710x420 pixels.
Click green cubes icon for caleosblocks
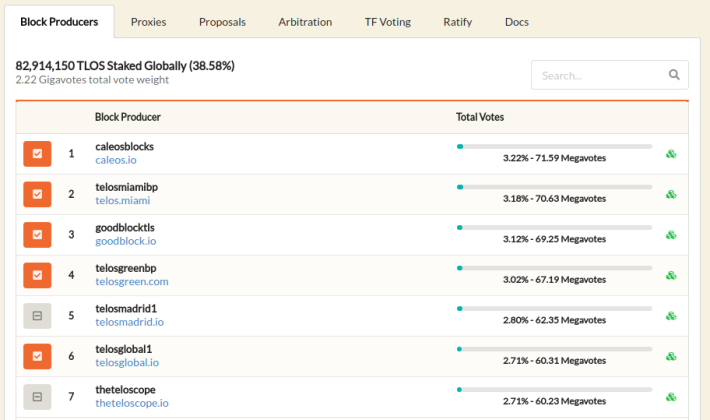(x=671, y=154)
